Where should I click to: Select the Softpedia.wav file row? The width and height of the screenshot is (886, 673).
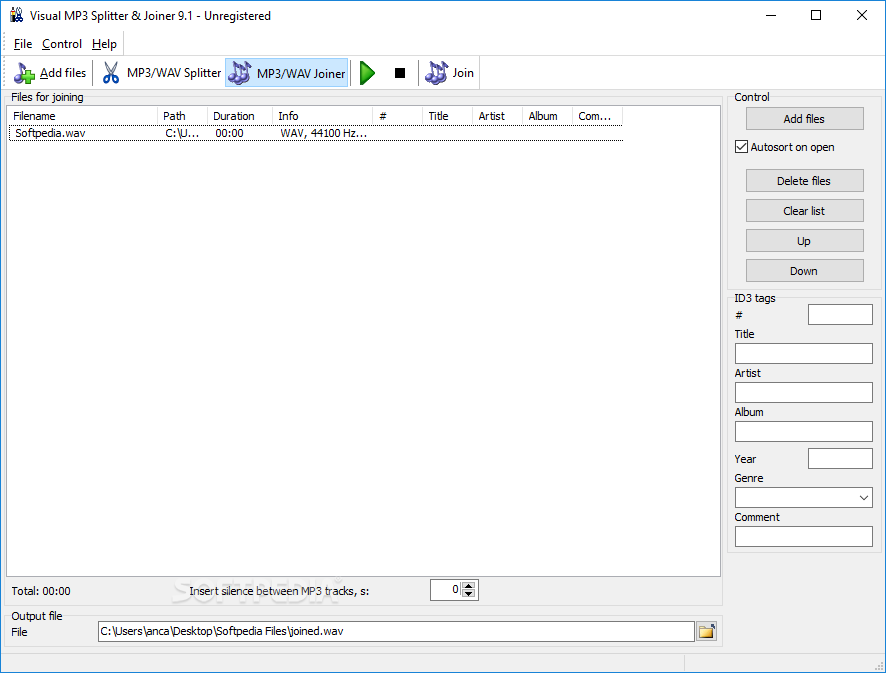click(316, 133)
